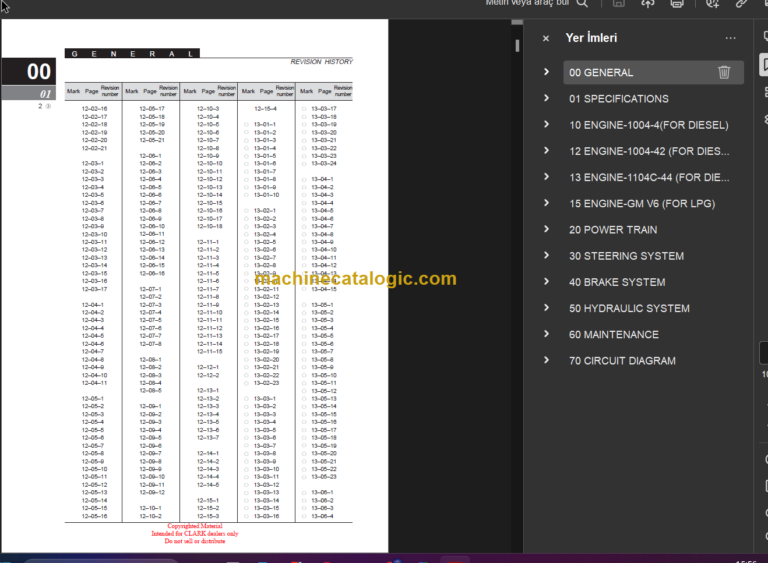Click the print icon in toolbar
Viewport: 768px width, 563px height.
point(677,3)
